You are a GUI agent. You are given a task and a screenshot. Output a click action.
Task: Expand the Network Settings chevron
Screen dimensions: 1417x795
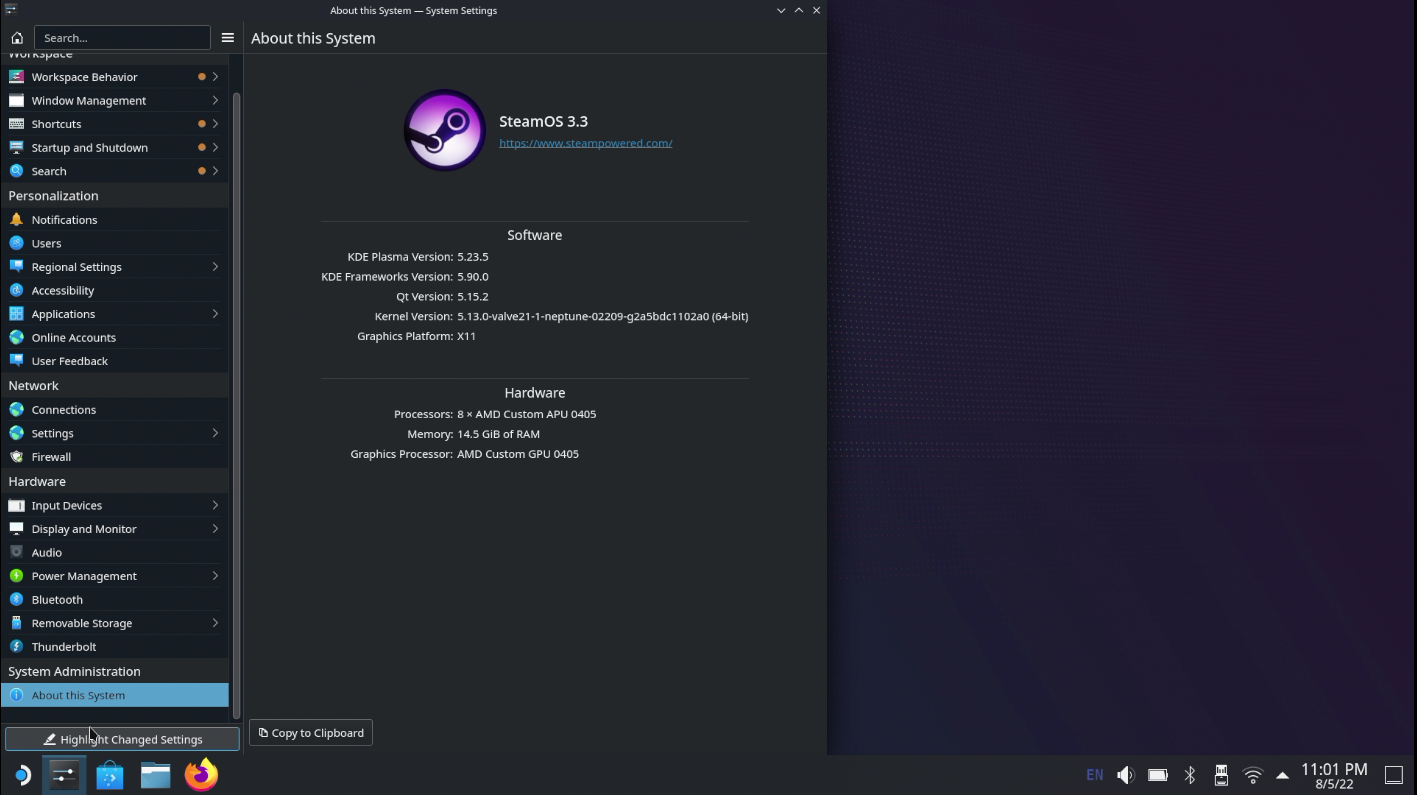(x=215, y=433)
